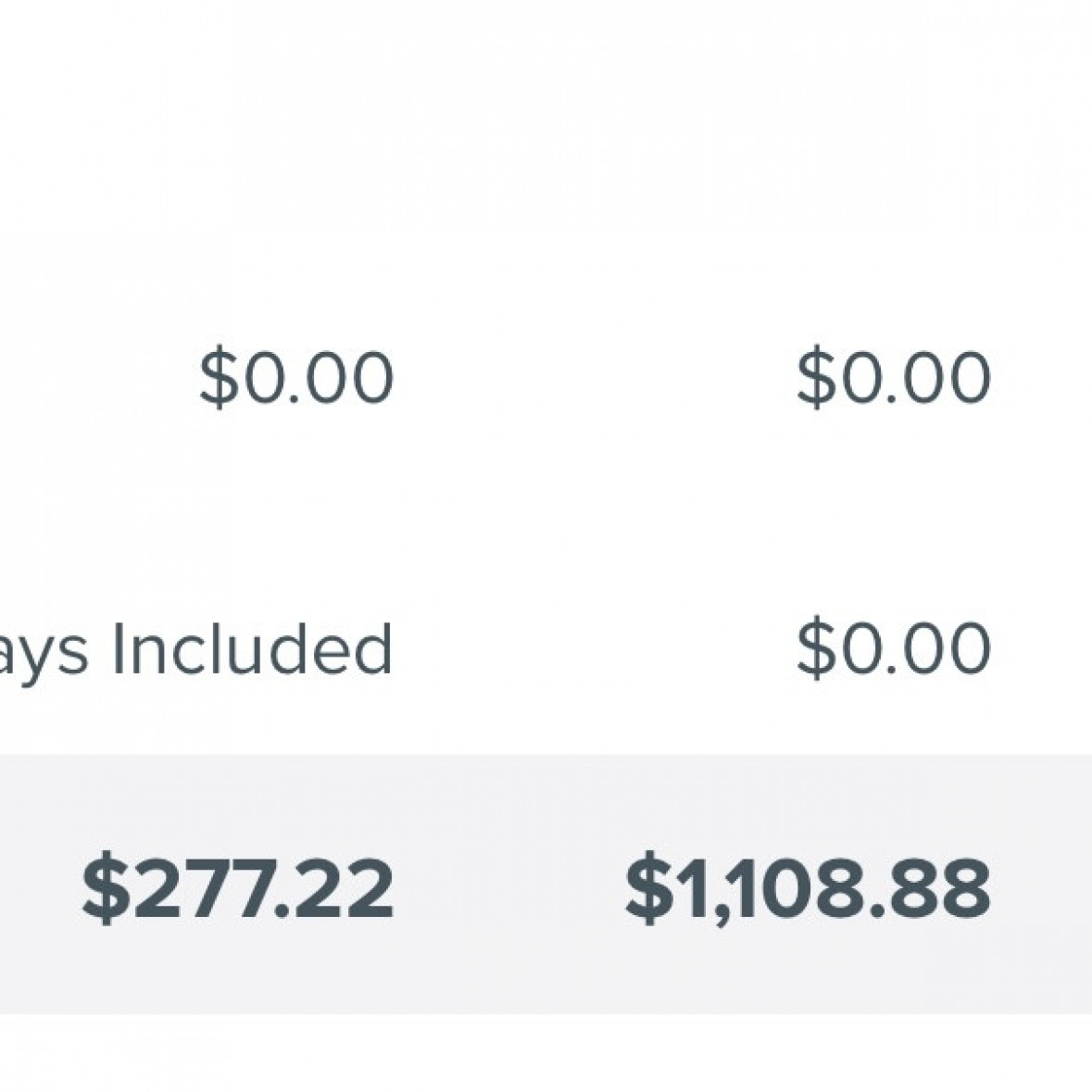Click the right $0.00 amount in the upper row

tap(894, 377)
